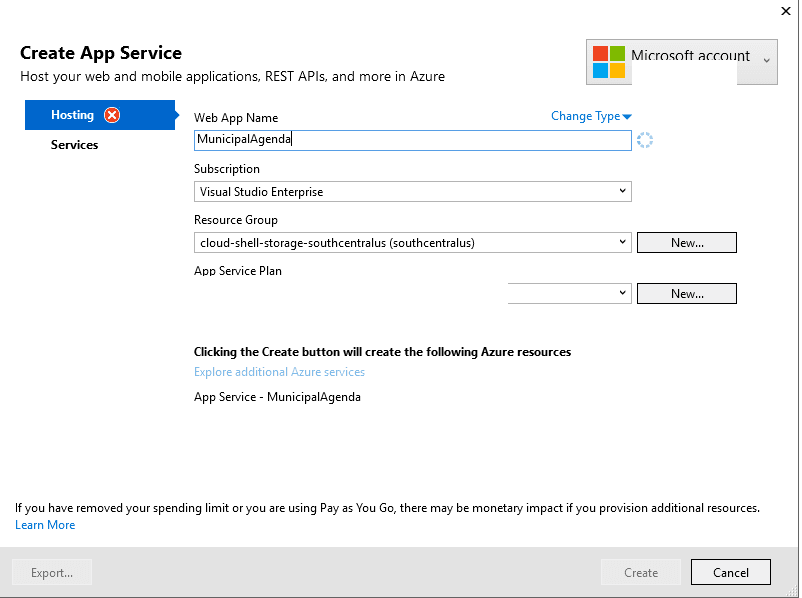Close the Create App Service dialog
The image size is (802, 598).
point(785,10)
